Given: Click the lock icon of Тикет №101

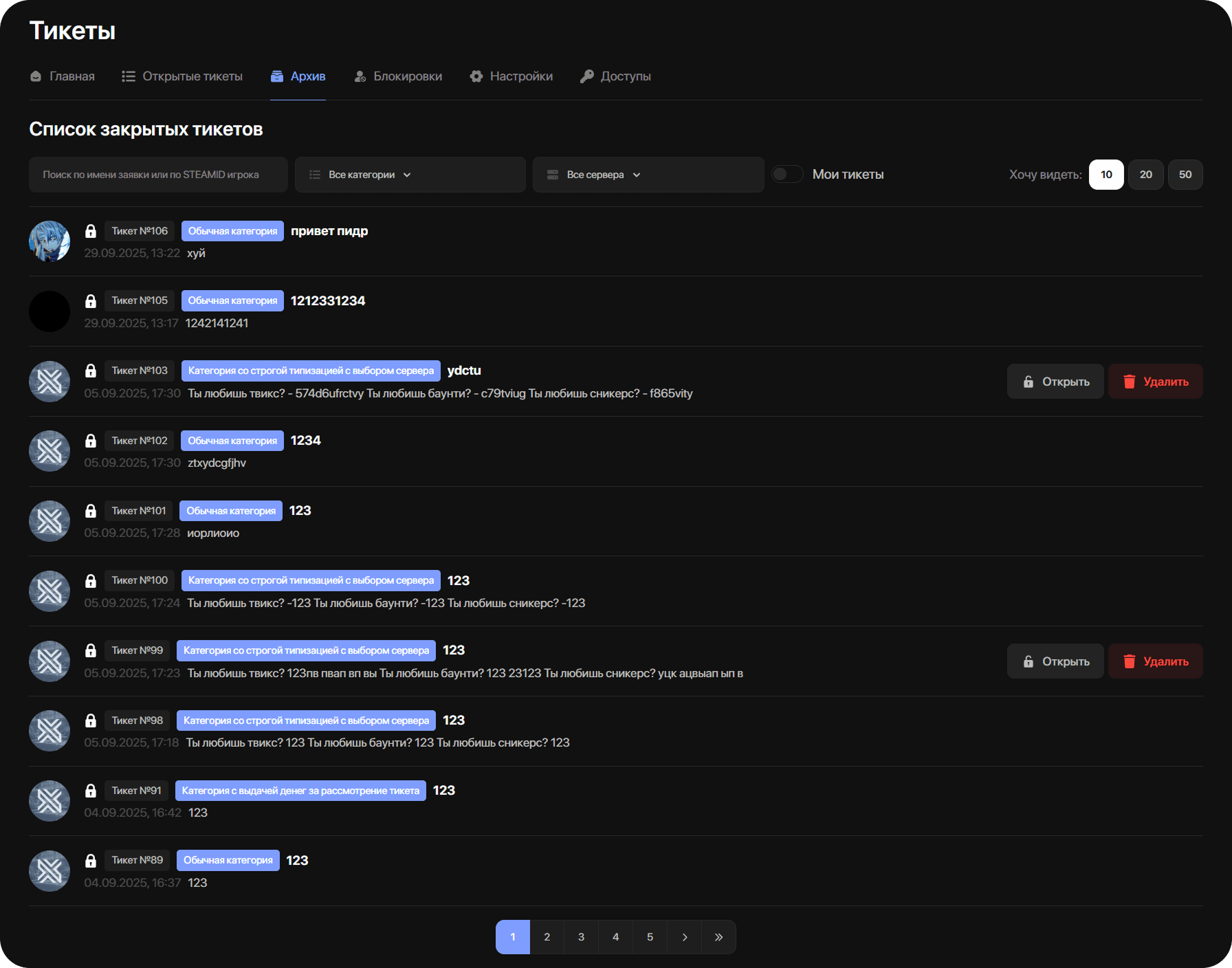Looking at the screenshot, I should (x=91, y=511).
